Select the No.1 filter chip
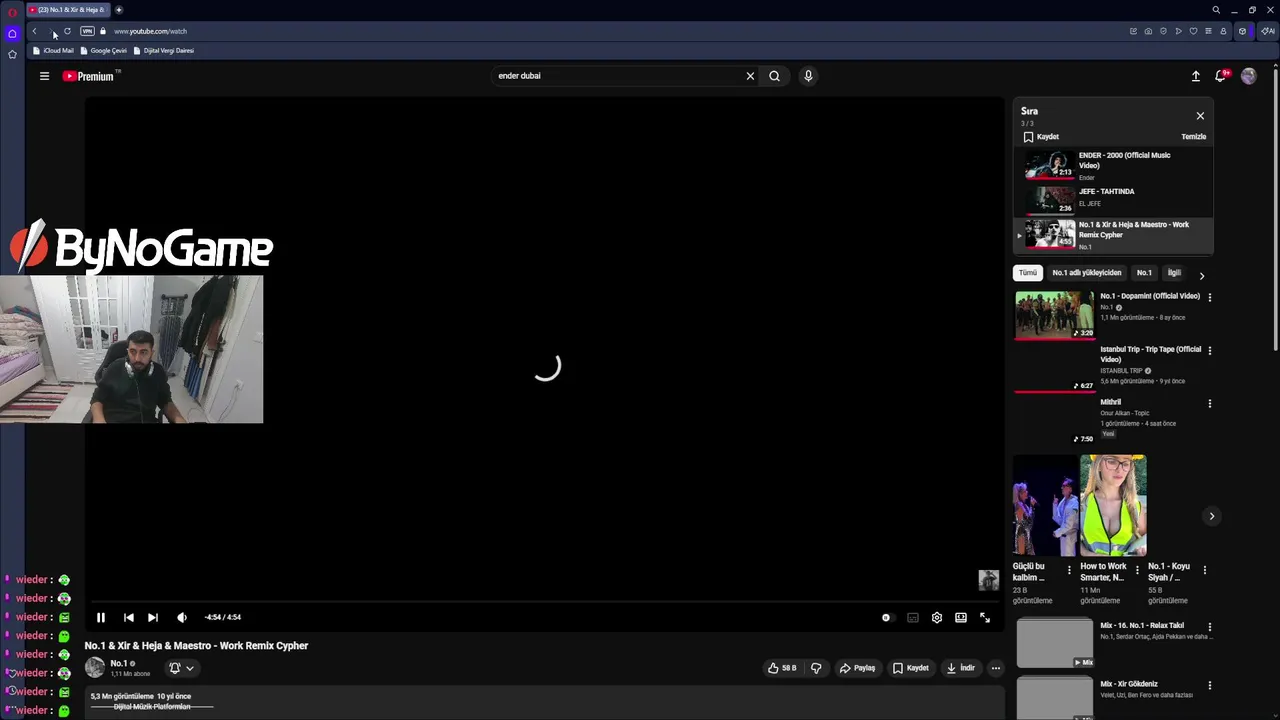The image size is (1280, 720). [x=1144, y=273]
